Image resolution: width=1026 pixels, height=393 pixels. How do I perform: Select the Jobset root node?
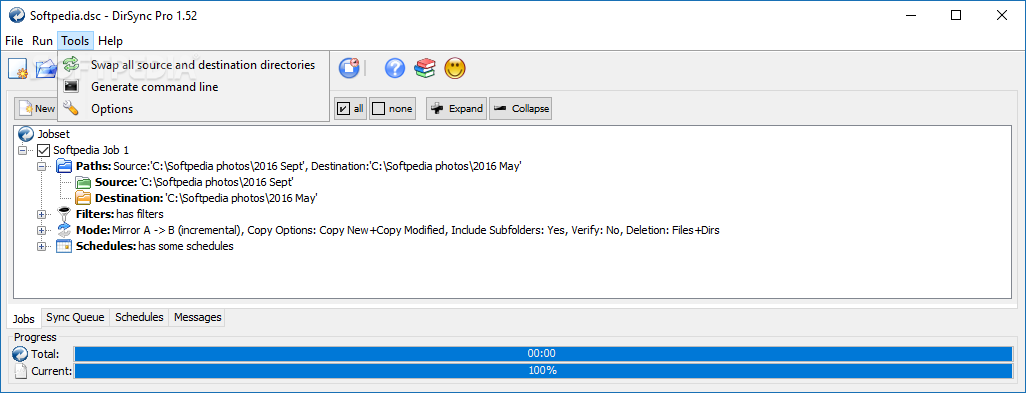pyautogui.click(x=44, y=133)
